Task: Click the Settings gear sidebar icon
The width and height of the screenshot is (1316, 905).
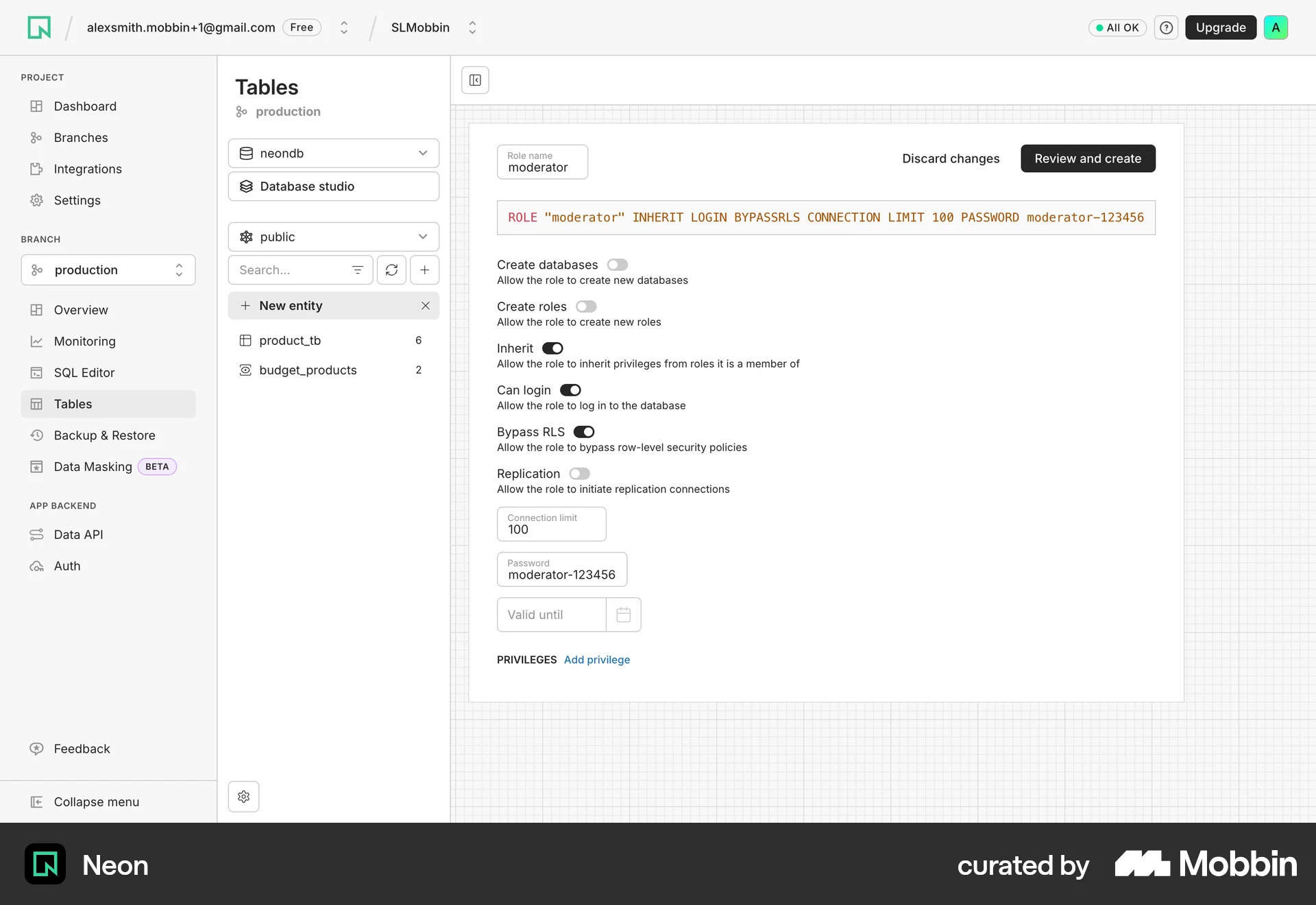Action: (x=36, y=200)
